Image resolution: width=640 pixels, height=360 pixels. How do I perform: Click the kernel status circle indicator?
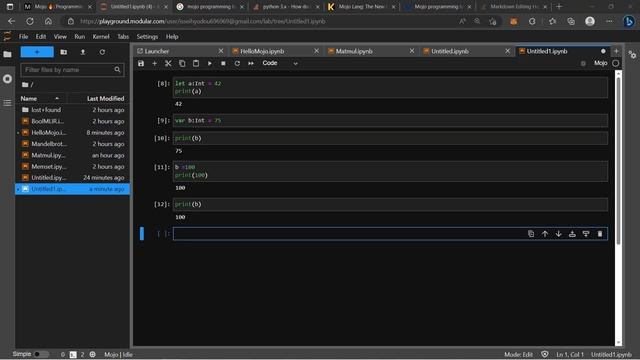coord(616,63)
